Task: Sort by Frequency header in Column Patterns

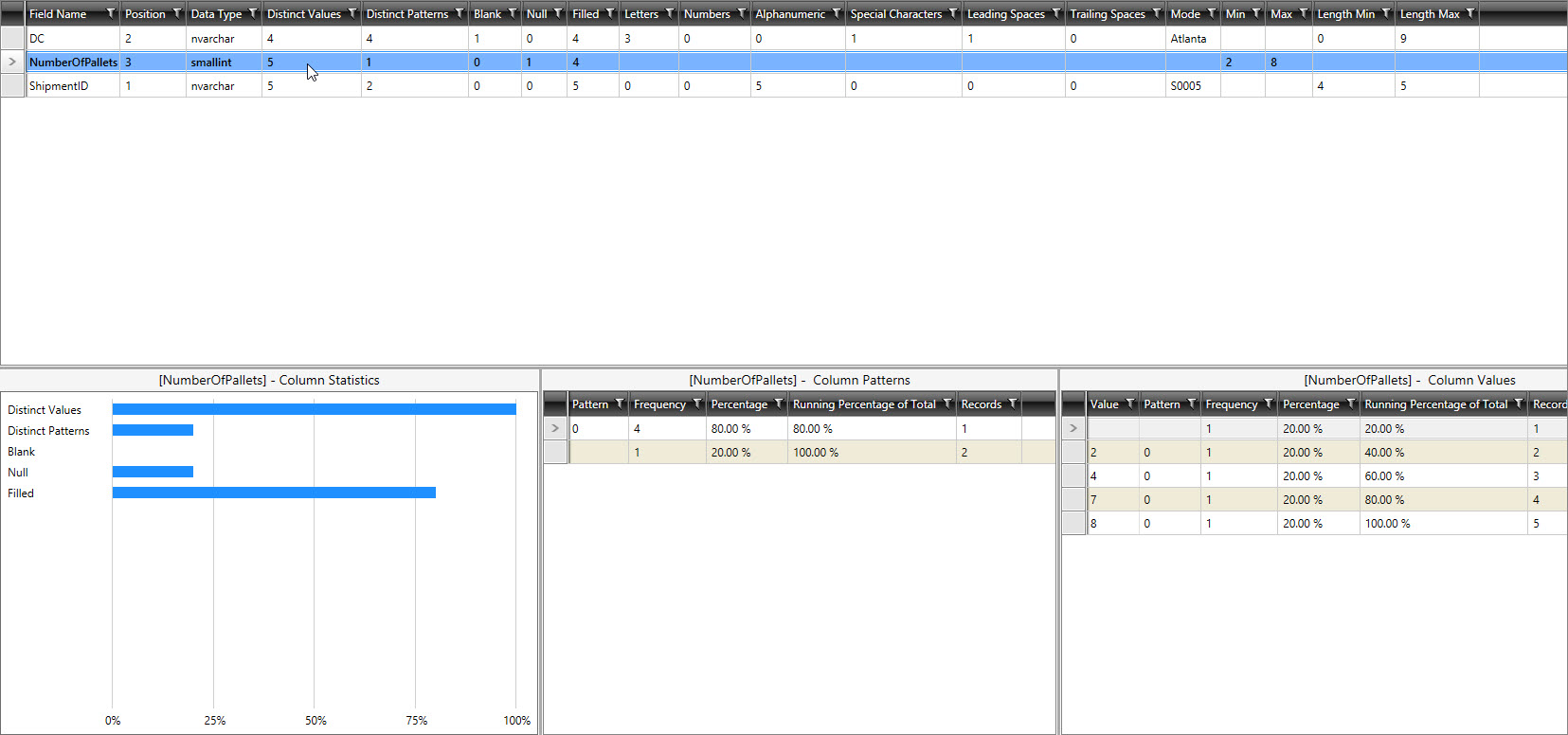Action: point(659,404)
